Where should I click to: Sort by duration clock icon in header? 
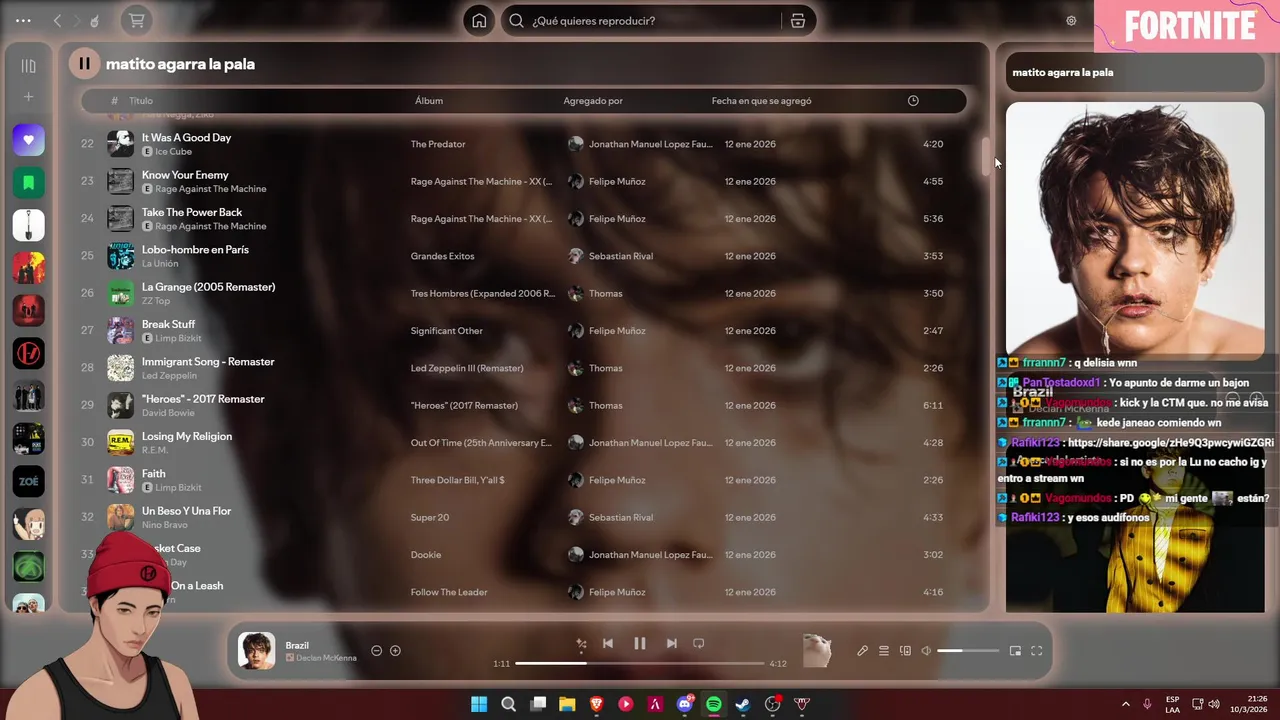pyautogui.click(x=913, y=101)
